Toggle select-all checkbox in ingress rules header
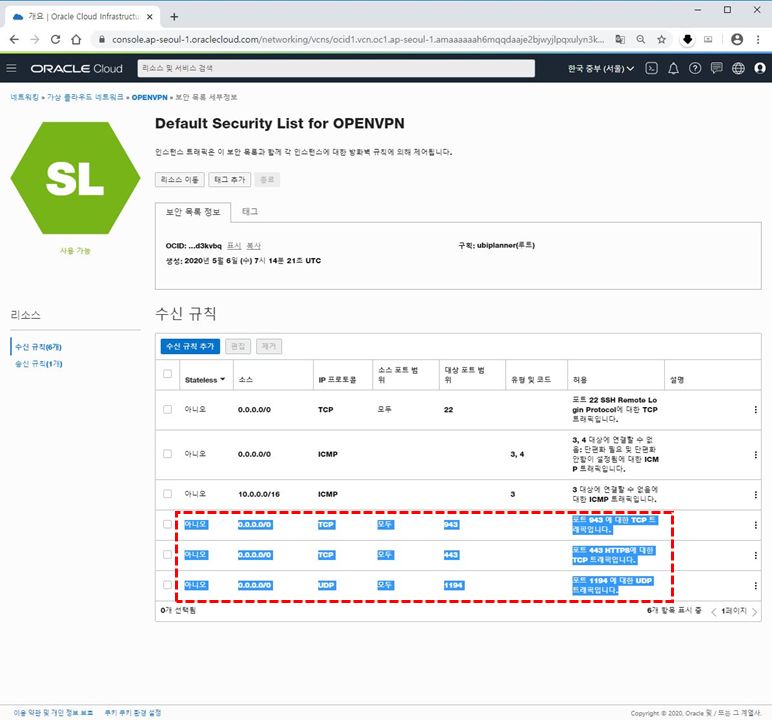This screenshot has width=772, height=720. 167,374
